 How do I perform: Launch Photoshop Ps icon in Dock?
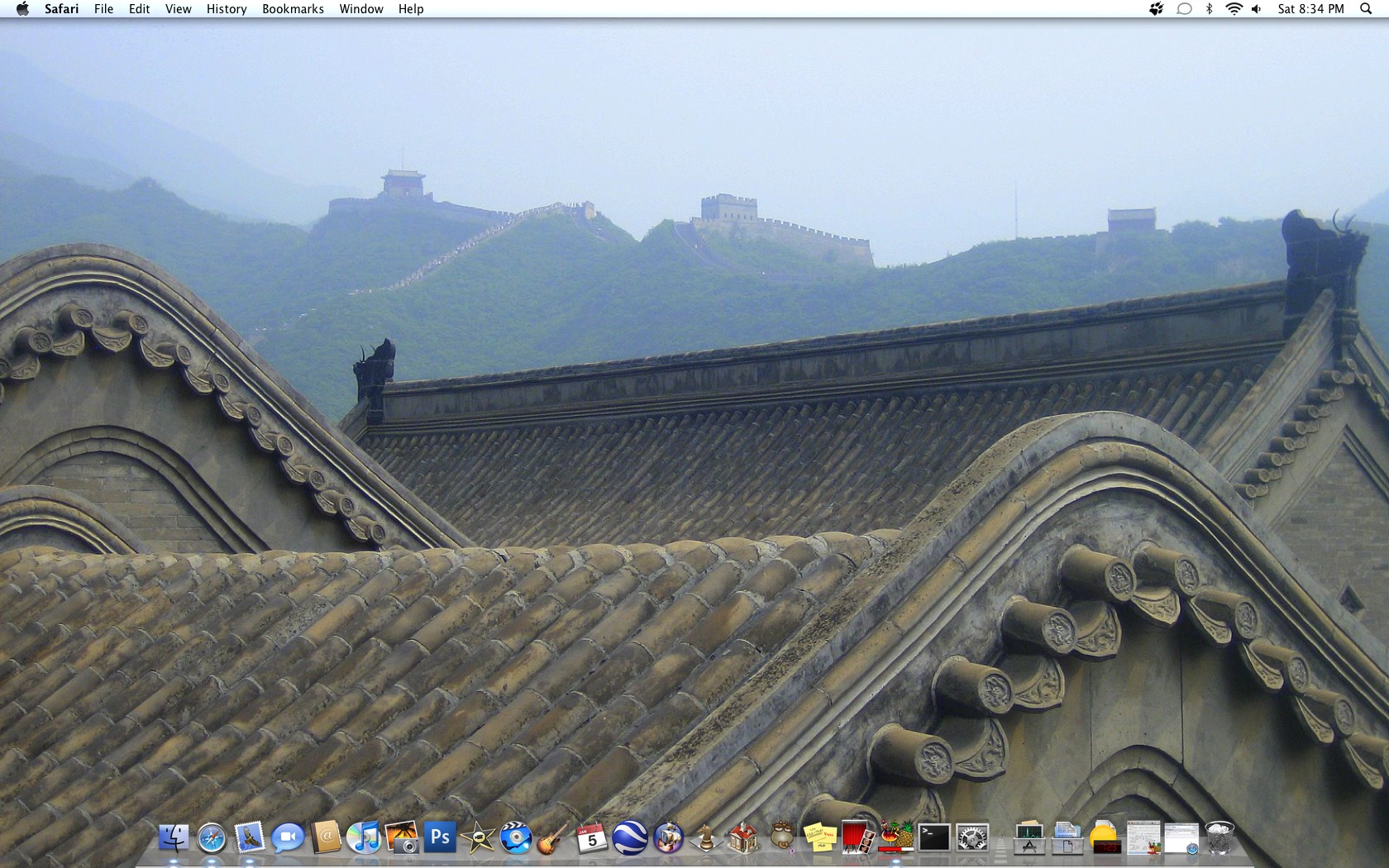click(x=441, y=837)
